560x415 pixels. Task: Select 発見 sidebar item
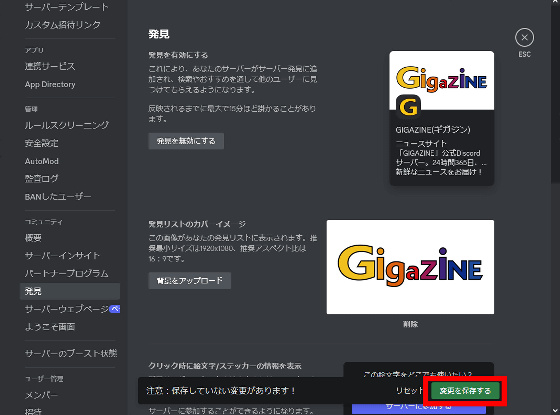70,291
